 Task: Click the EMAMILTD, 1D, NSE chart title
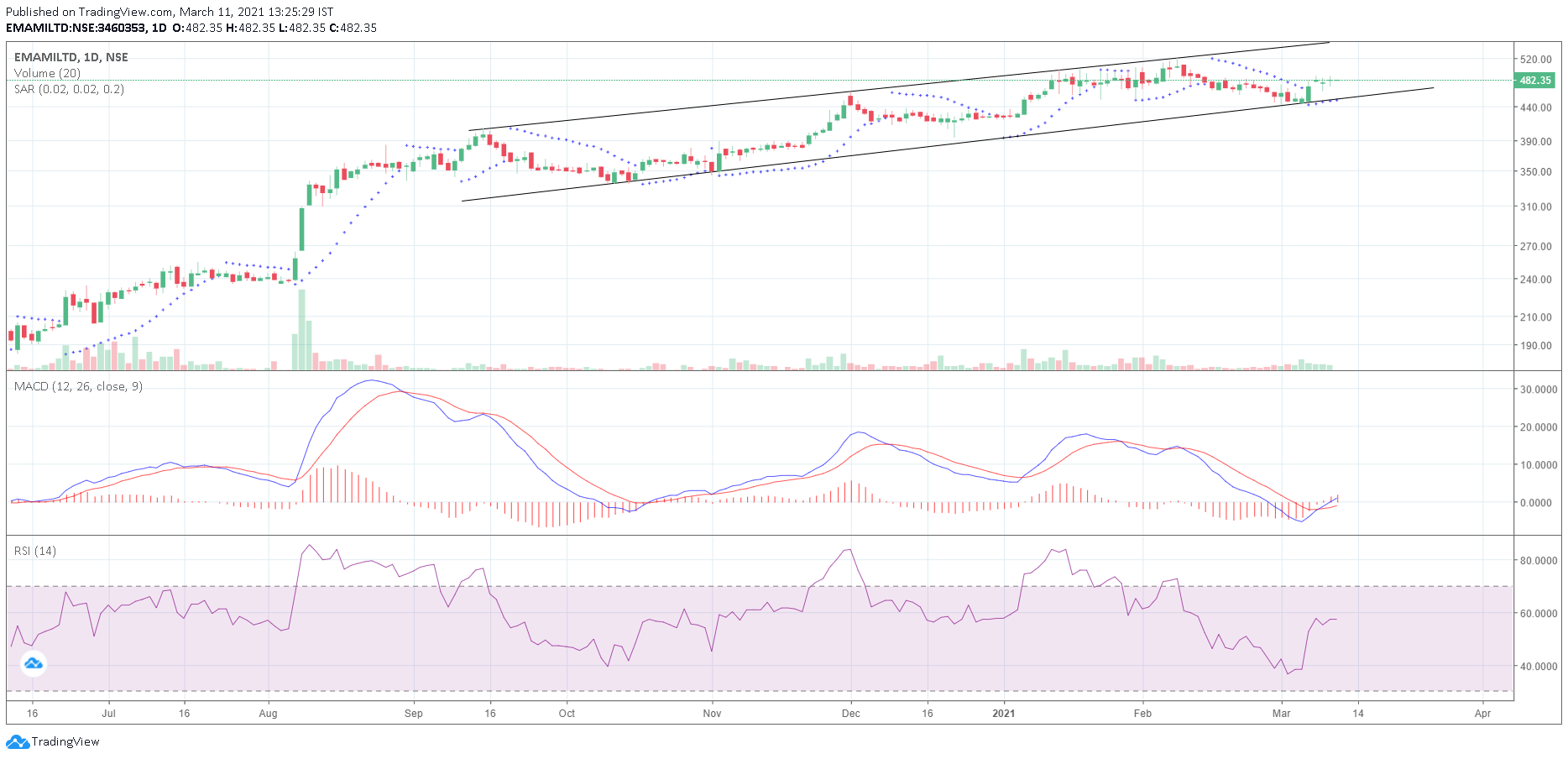pyautogui.click(x=71, y=57)
